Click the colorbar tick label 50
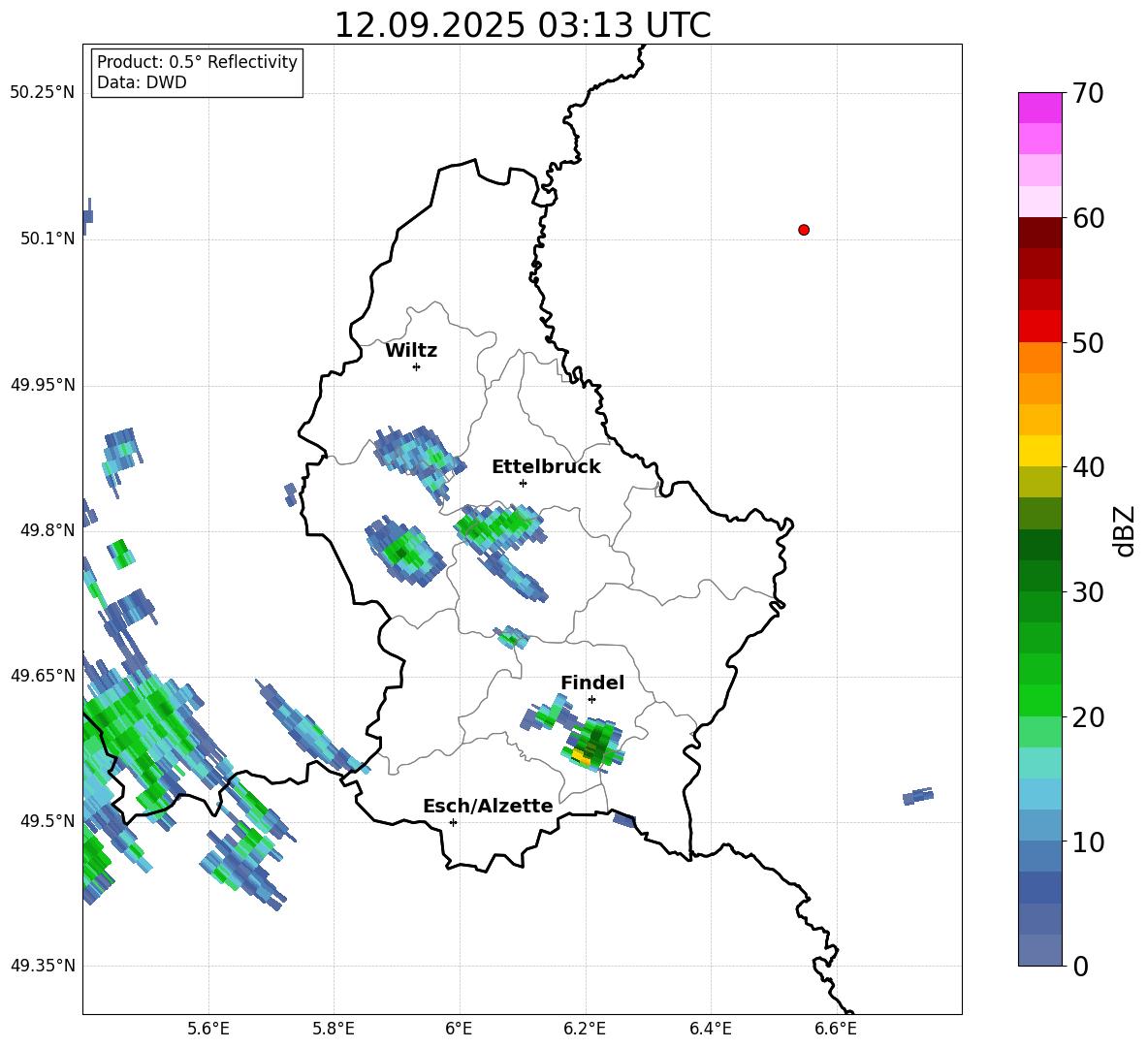The width and height of the screenshot is (1148, 1048). coord(1088,343)
